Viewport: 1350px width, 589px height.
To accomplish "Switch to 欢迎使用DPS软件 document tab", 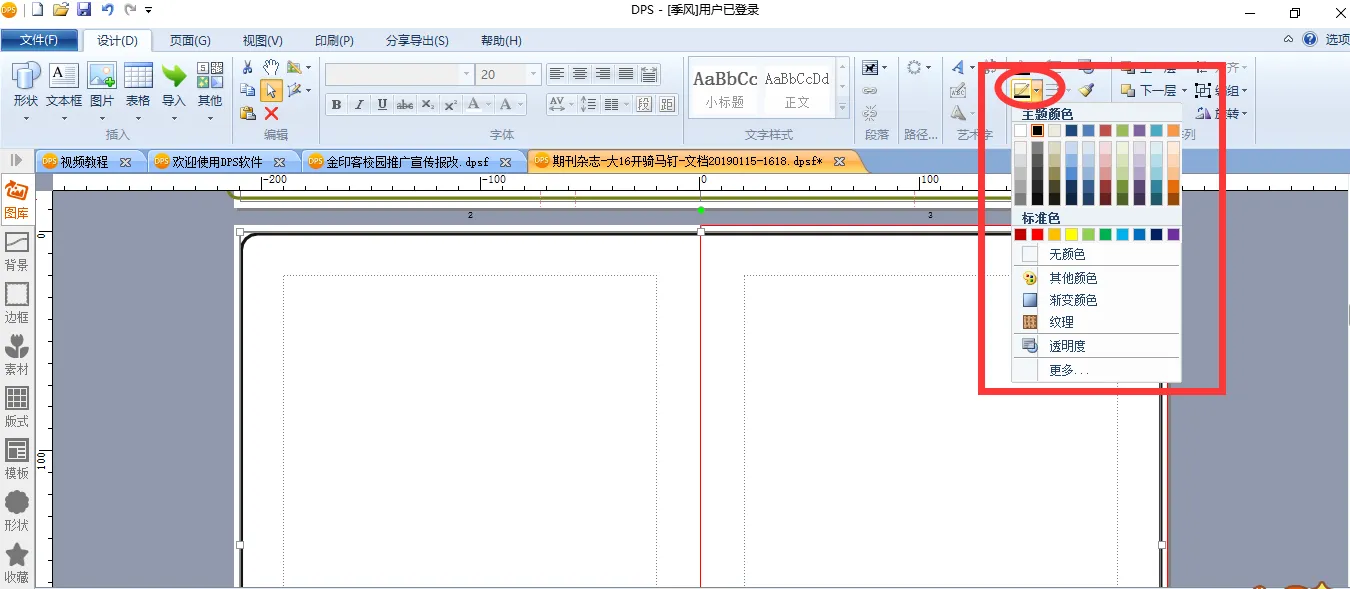I will click(x=216, y=162).
